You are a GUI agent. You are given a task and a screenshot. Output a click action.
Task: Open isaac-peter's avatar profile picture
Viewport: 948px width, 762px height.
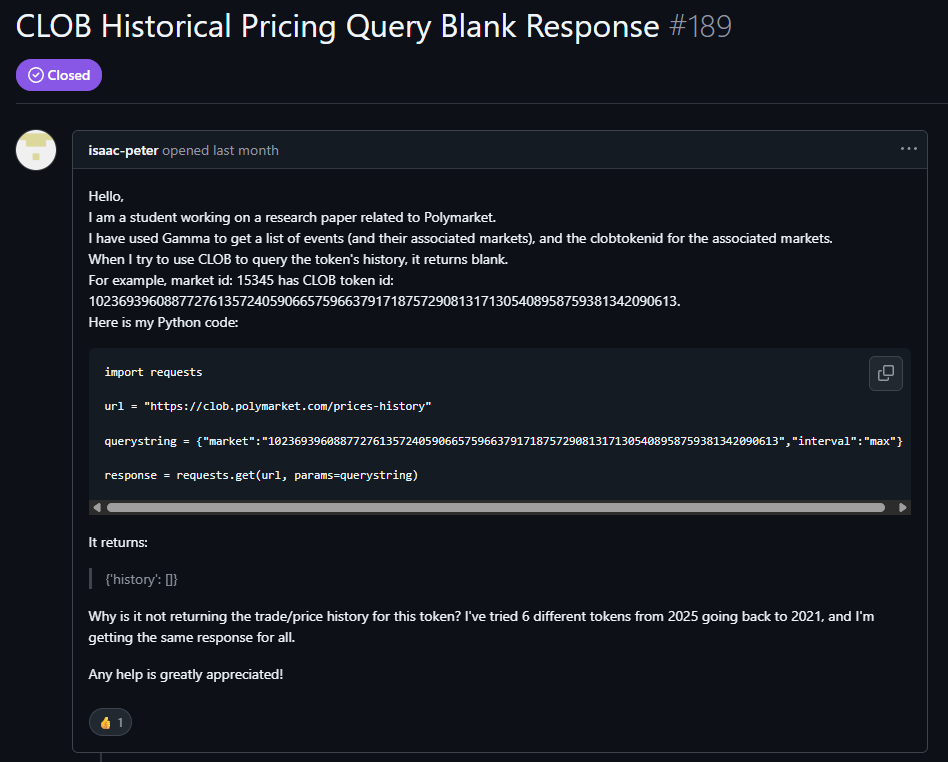[36, 150]
